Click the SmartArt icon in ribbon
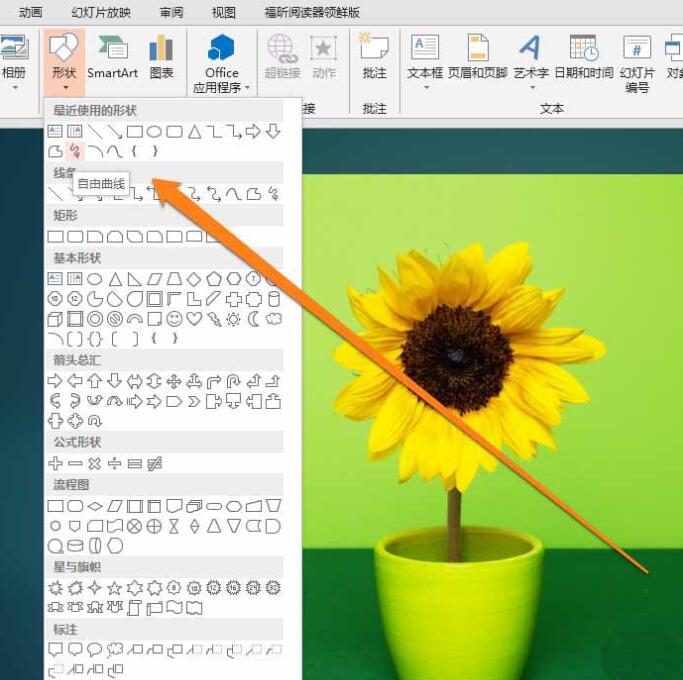This screenshot has height=680, width=683. point(112,57)
